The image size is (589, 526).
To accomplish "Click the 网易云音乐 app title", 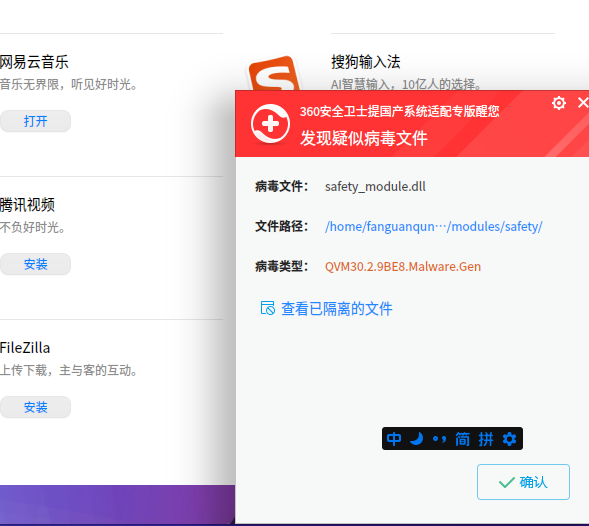I will [x=34, y=62].
